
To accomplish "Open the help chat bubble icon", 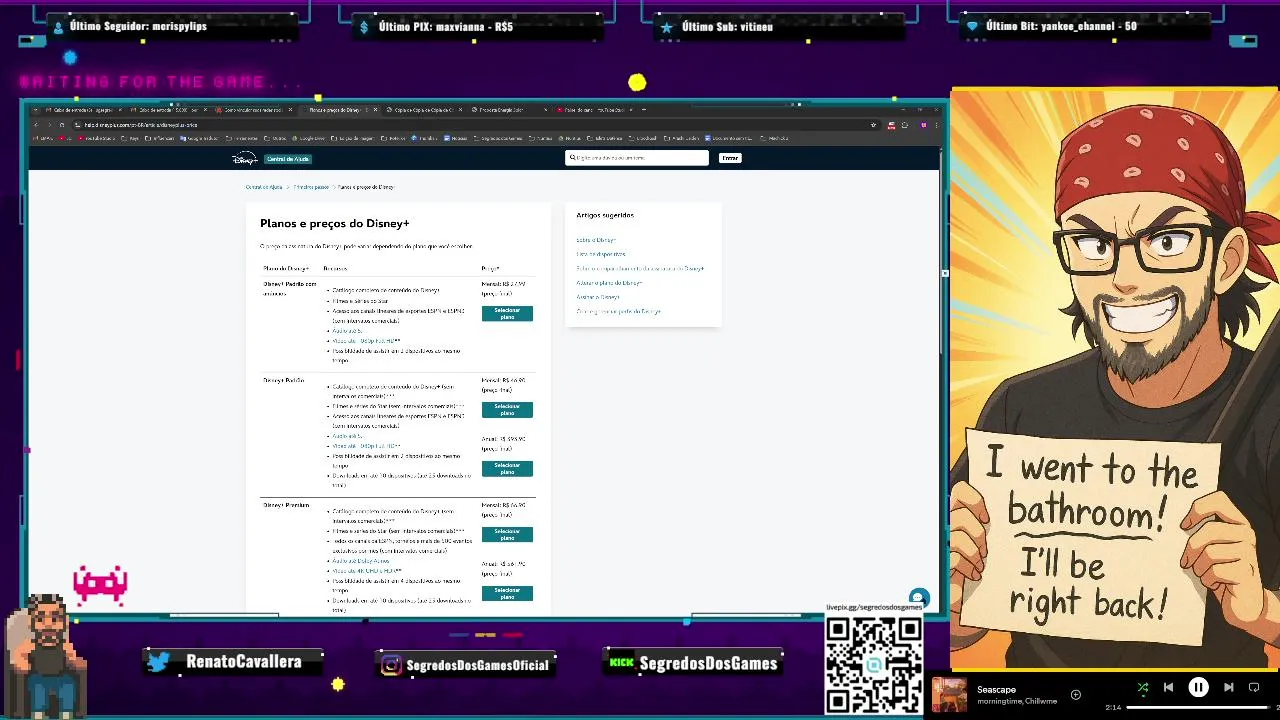I will point(918,598).
